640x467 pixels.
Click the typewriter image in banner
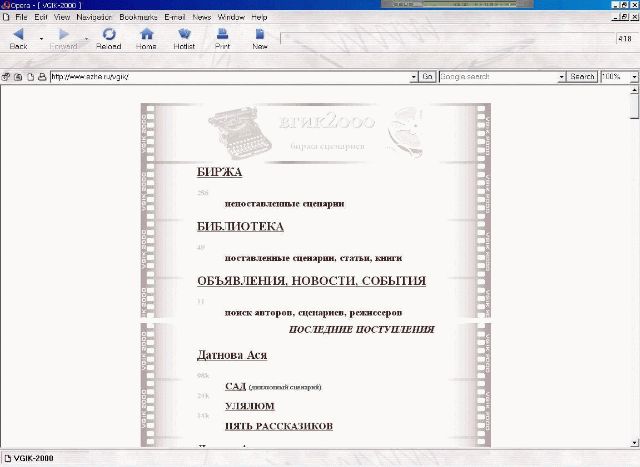[x=240, y=133]
